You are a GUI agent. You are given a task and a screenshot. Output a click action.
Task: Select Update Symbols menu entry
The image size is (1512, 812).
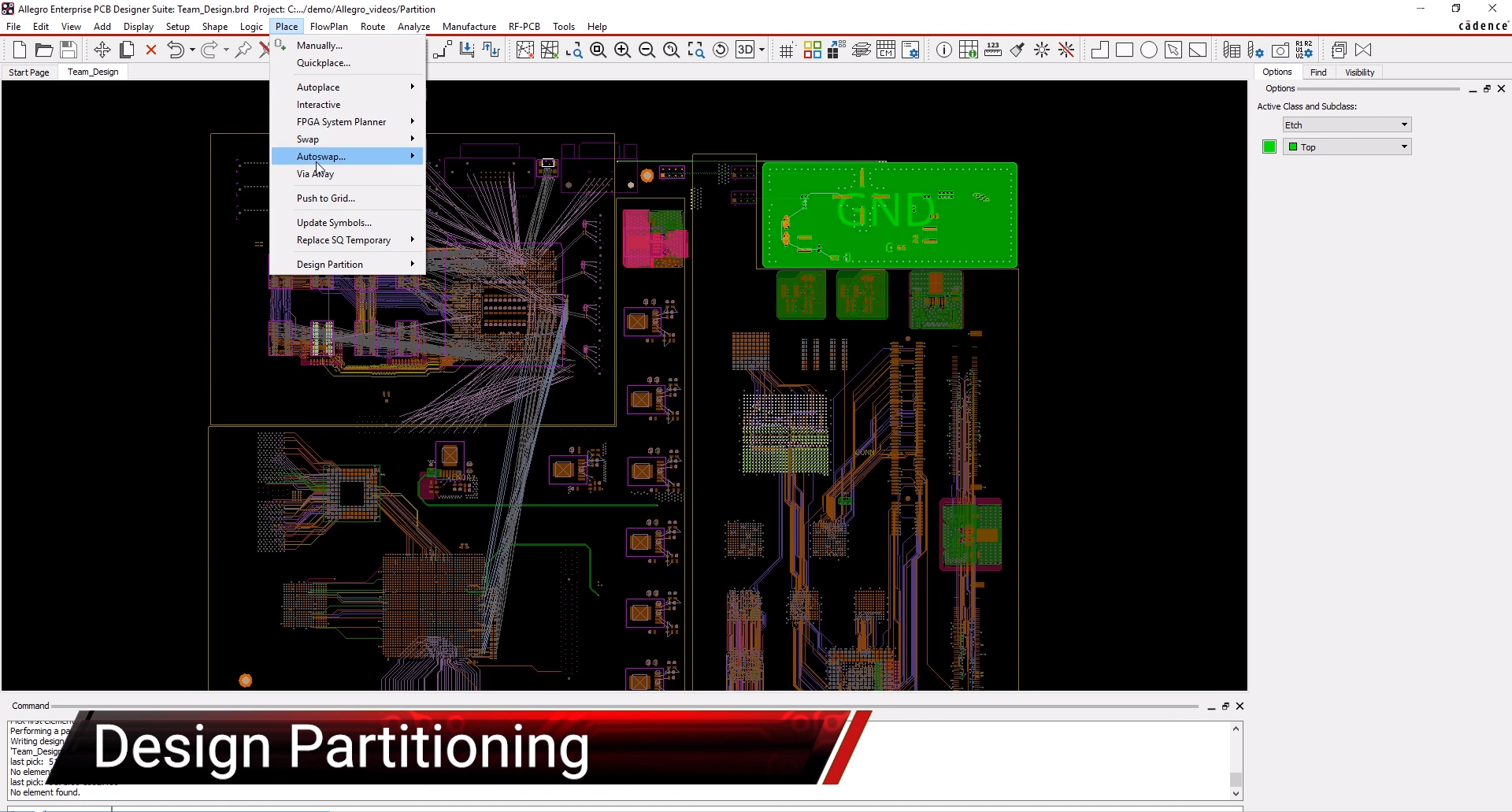point(334,223)
